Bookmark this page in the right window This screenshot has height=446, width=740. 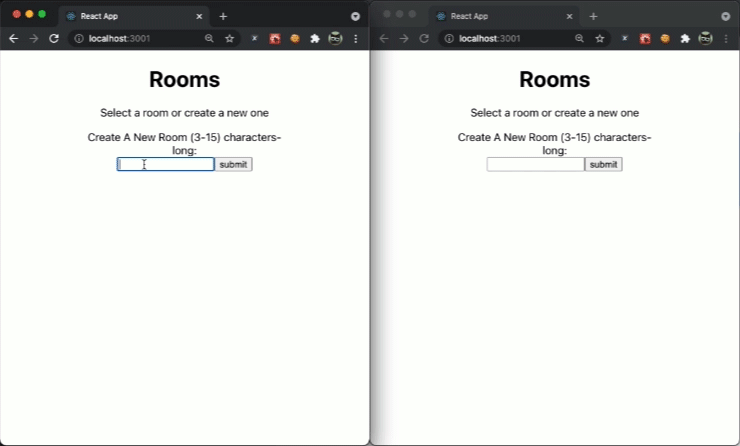[599, 39]
